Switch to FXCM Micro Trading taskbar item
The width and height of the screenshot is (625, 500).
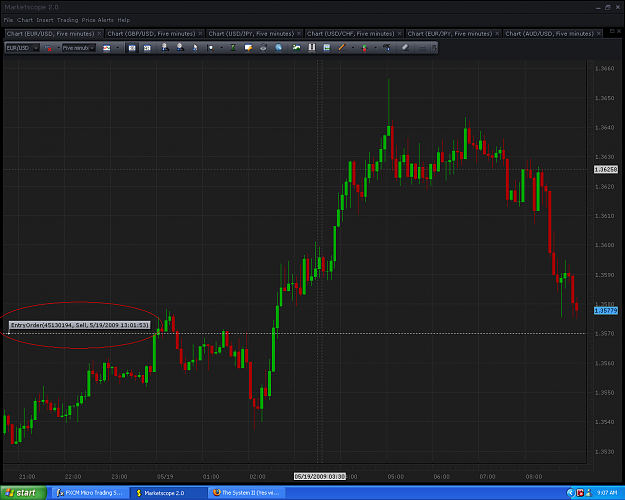pyautogui.click(x=90, y=493)
